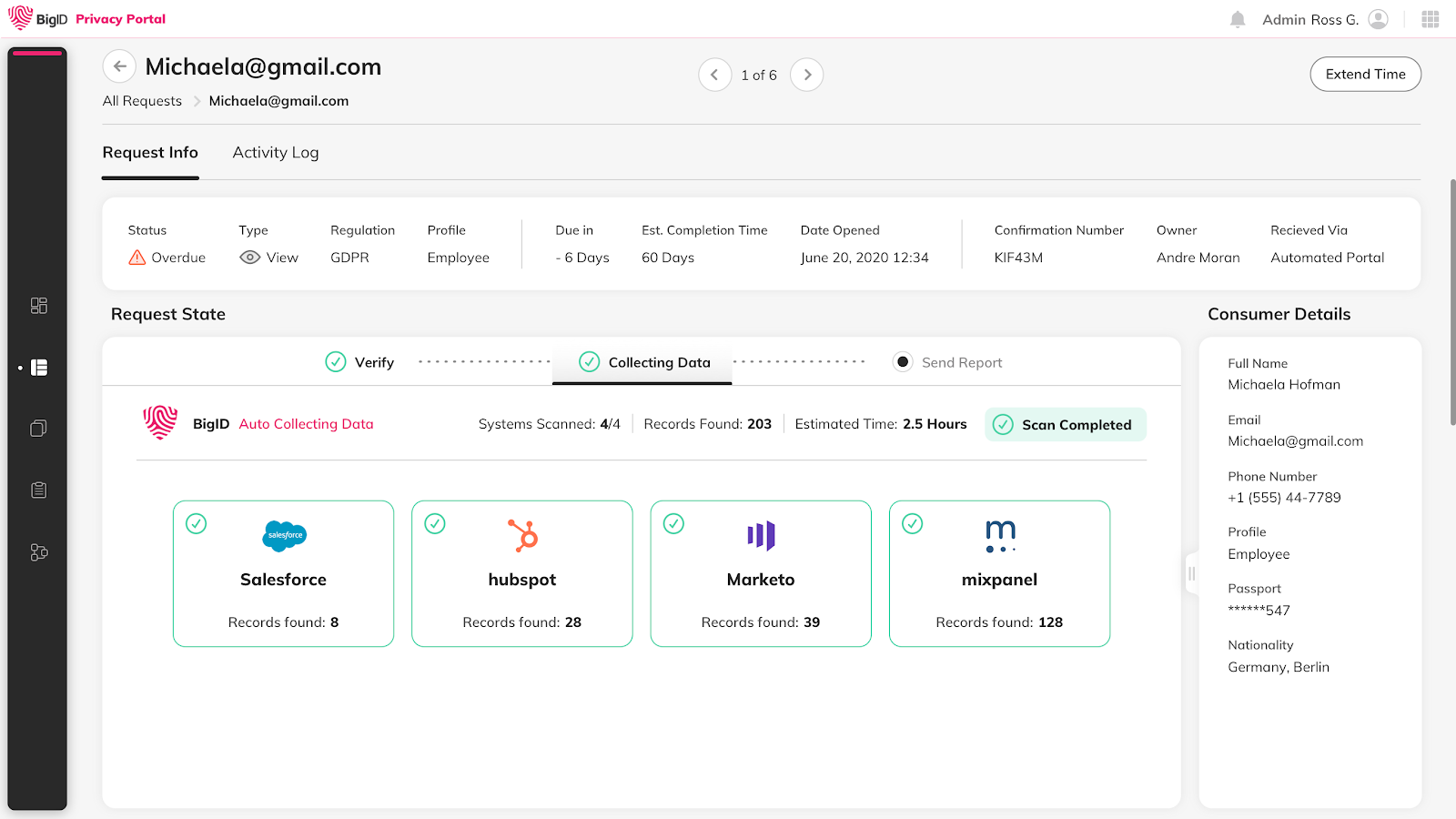1456x819 pixels.
Task: Click the date 'June 20, 2020 12:34'
Action: 864,258
